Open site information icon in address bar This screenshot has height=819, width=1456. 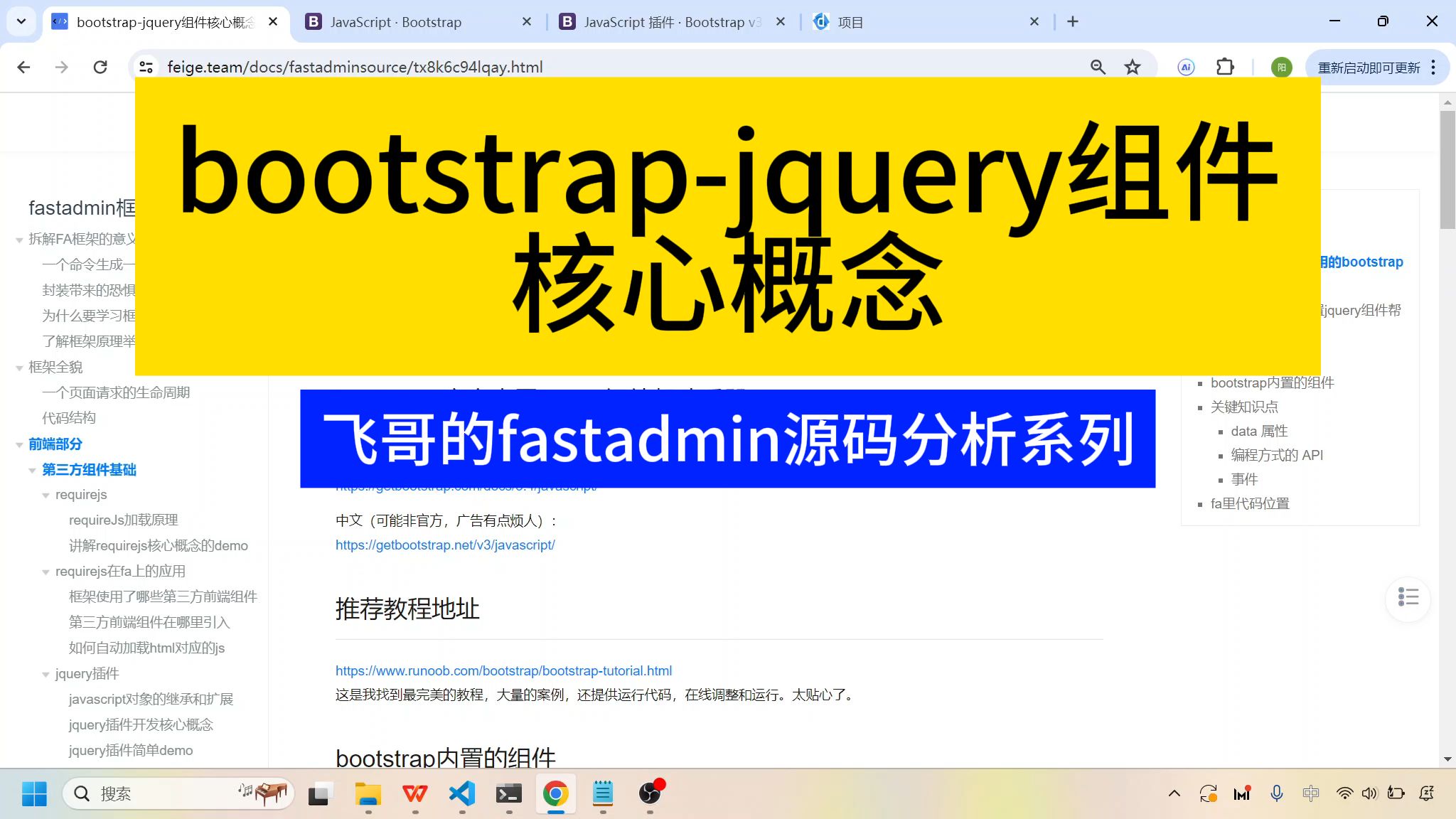pyautogui.click(x=146, y=67)
